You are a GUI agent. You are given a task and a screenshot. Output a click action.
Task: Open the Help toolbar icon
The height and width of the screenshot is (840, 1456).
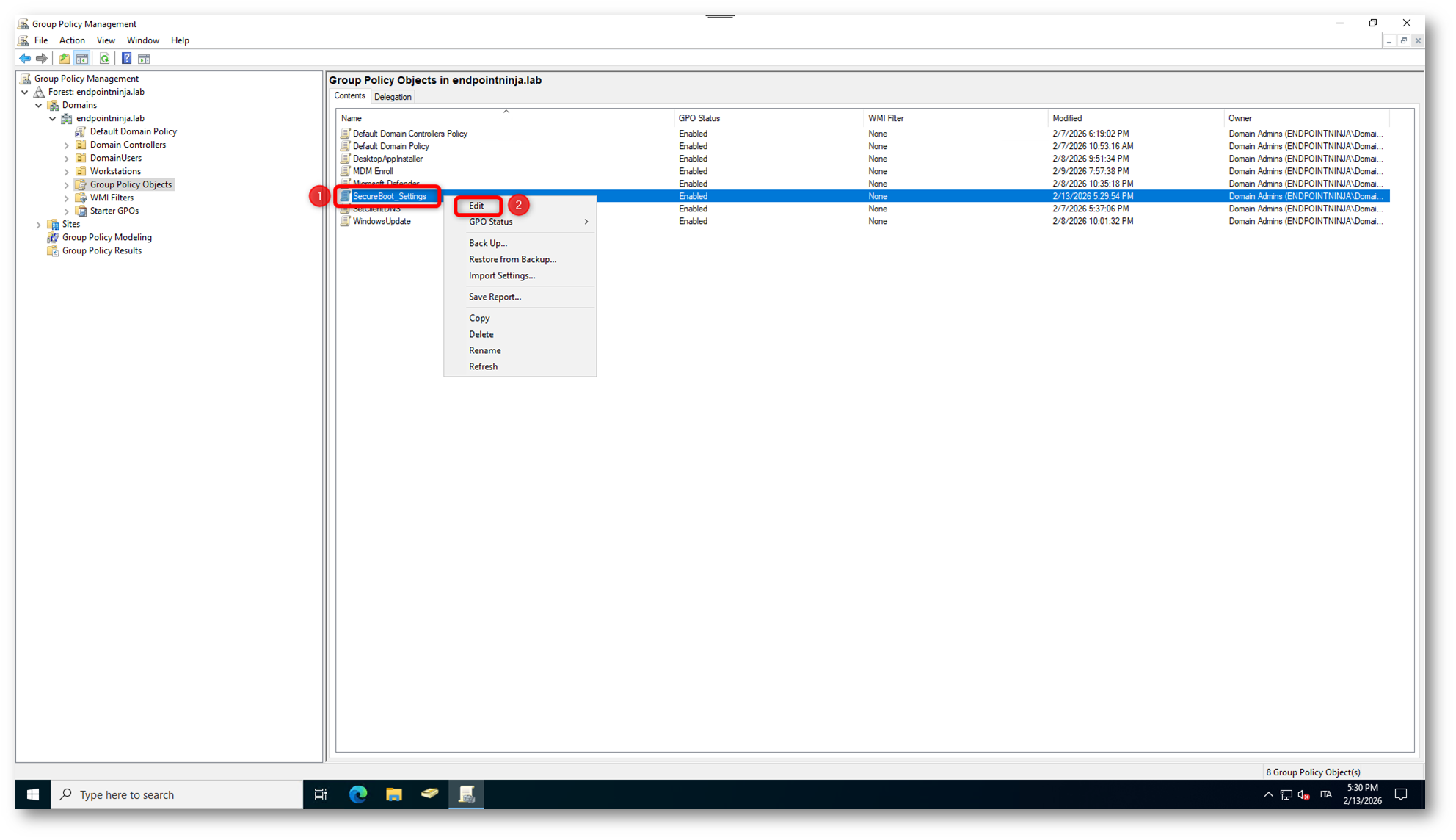pos(126,58)
